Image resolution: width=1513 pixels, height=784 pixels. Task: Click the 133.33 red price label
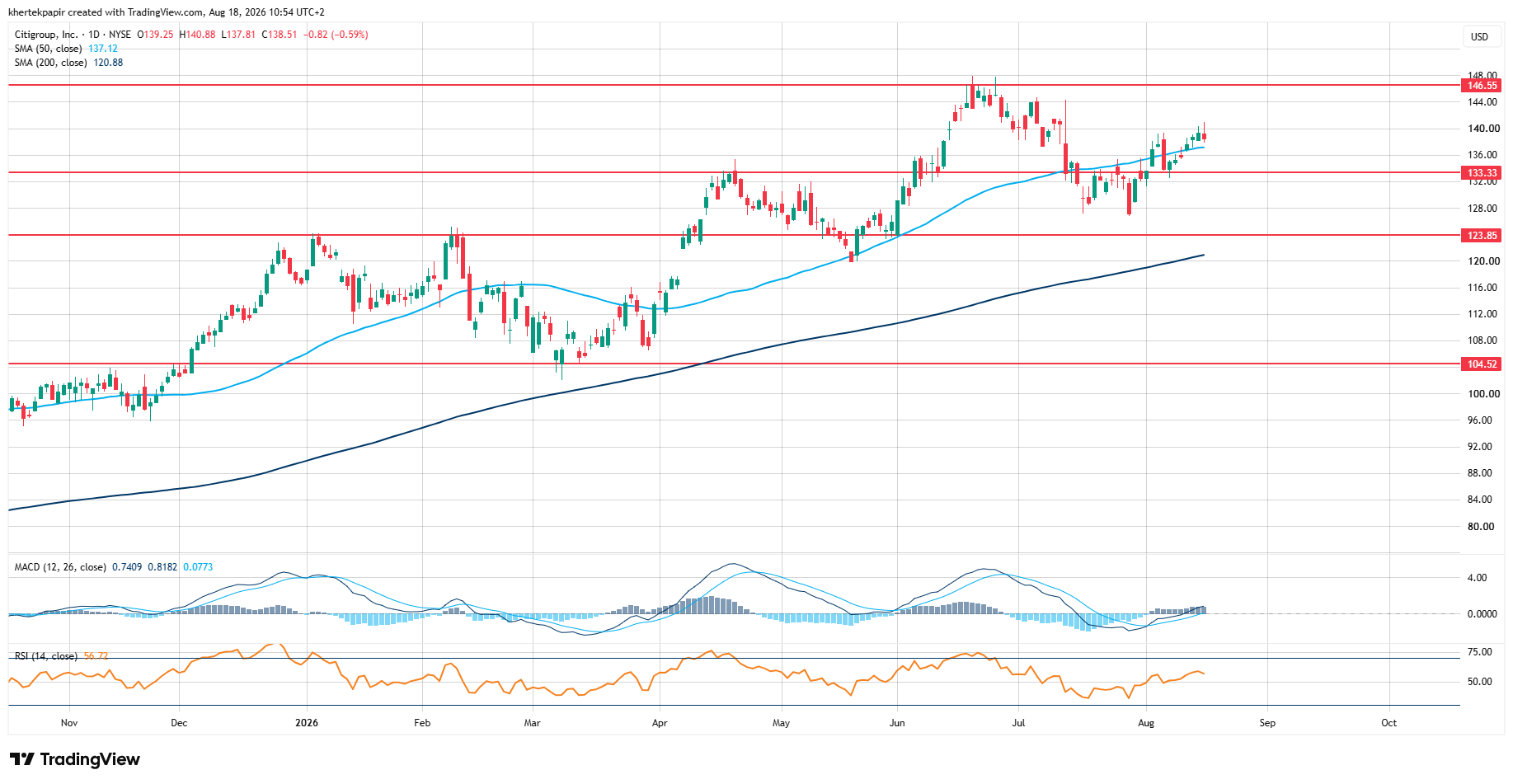click(1482, 173)
